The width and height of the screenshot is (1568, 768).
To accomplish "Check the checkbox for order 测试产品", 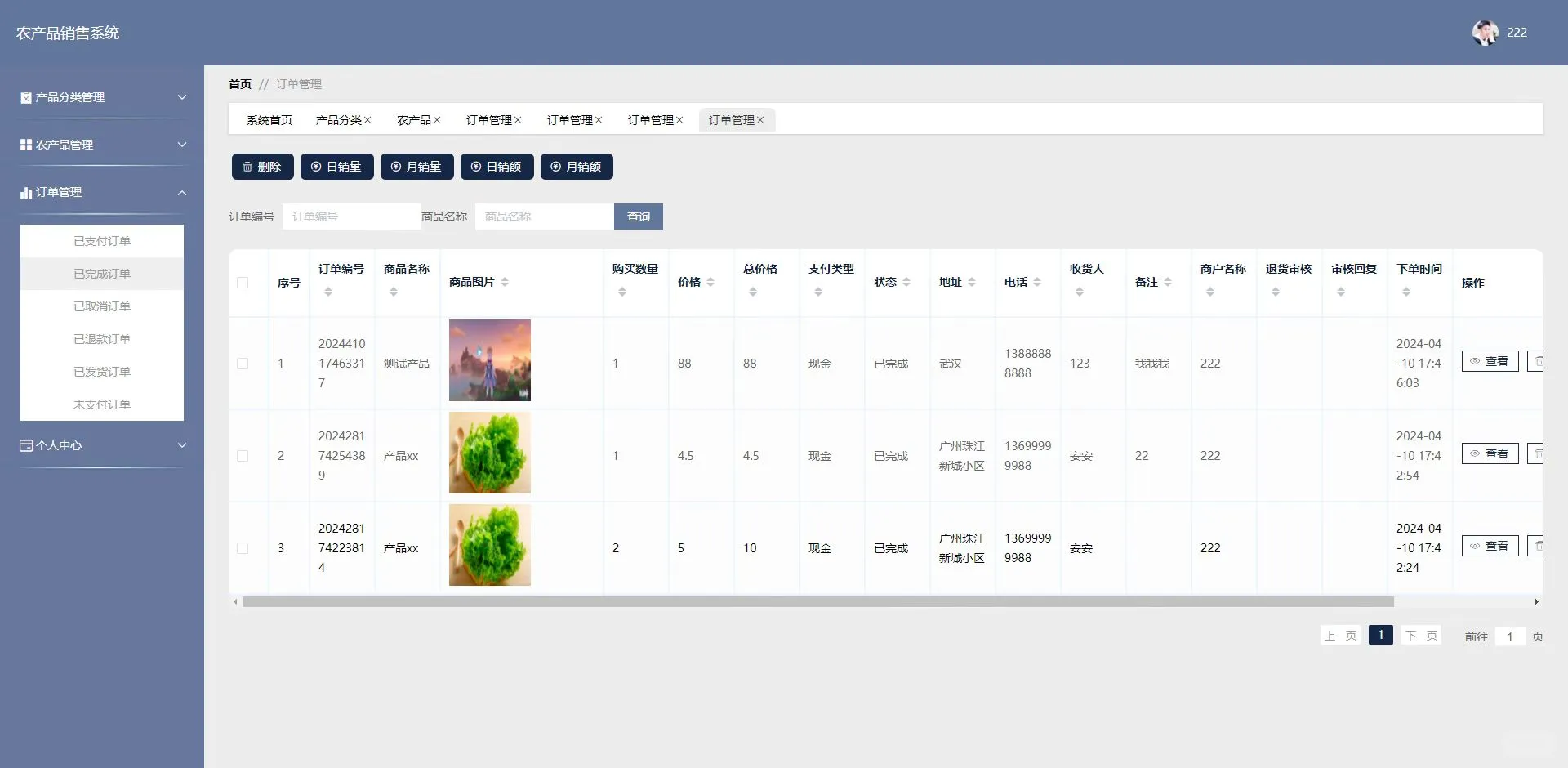I will (243, 363).
